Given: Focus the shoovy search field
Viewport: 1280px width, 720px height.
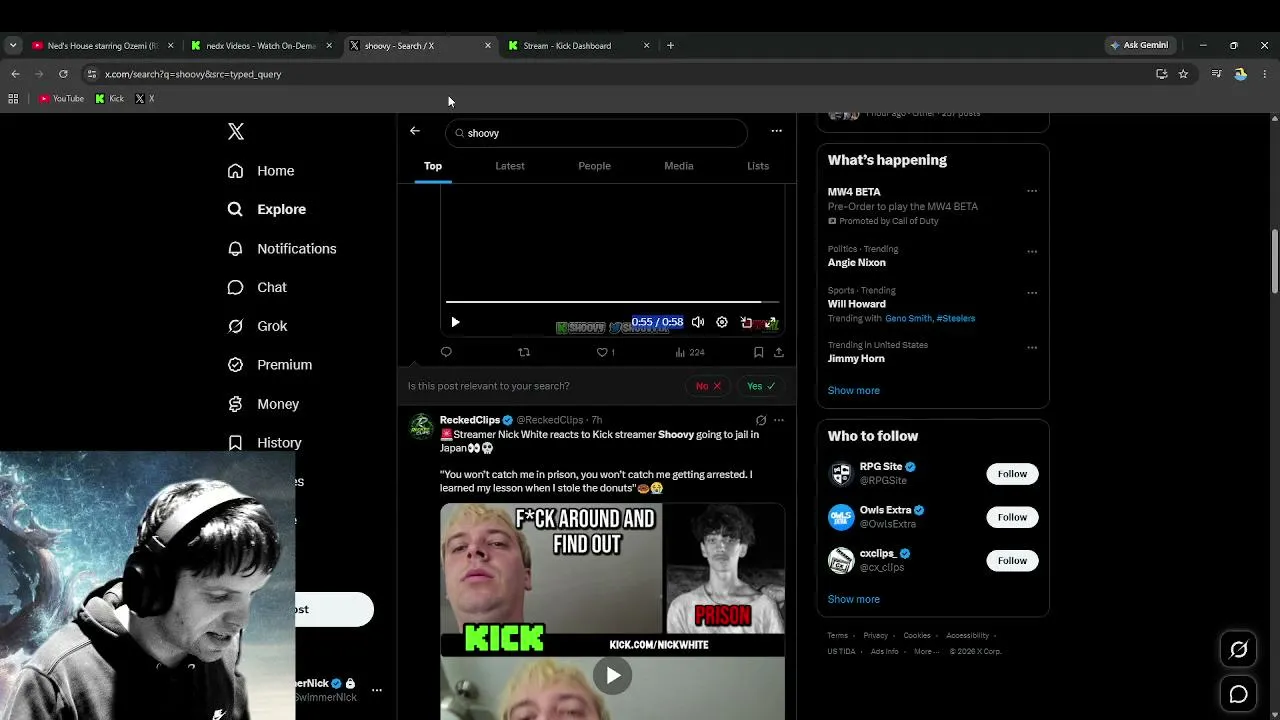Looking at the screenshot, I should pos(596,133).
